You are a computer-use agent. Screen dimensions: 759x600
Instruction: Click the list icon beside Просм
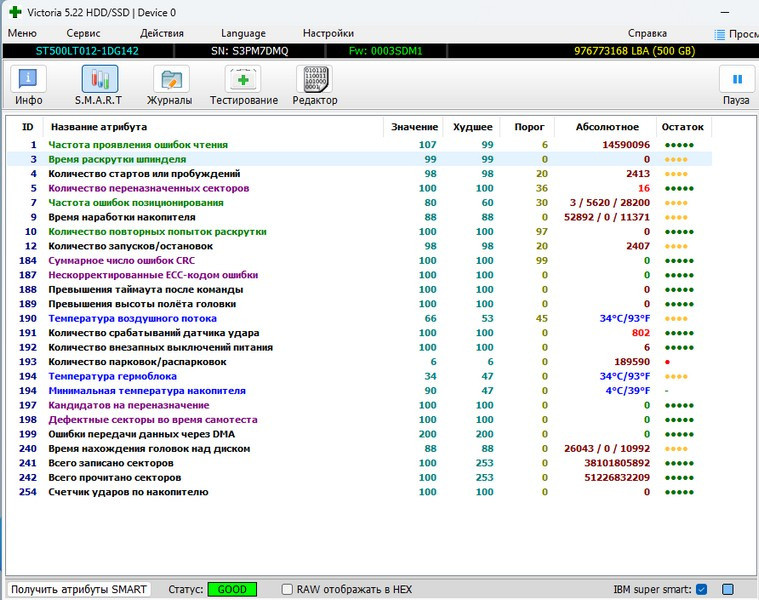(x=719, y=34)
